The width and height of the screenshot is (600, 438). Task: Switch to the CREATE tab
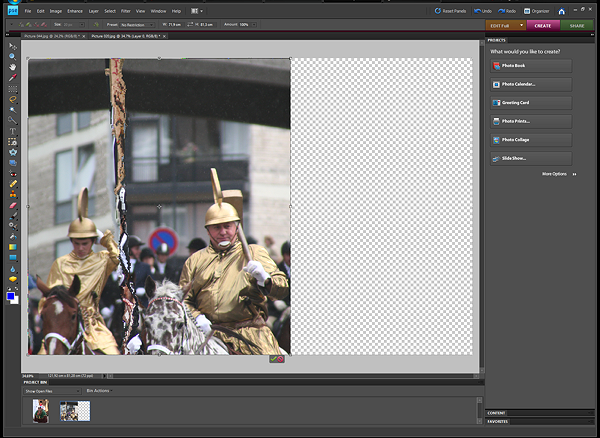click(x=542, y=25)
